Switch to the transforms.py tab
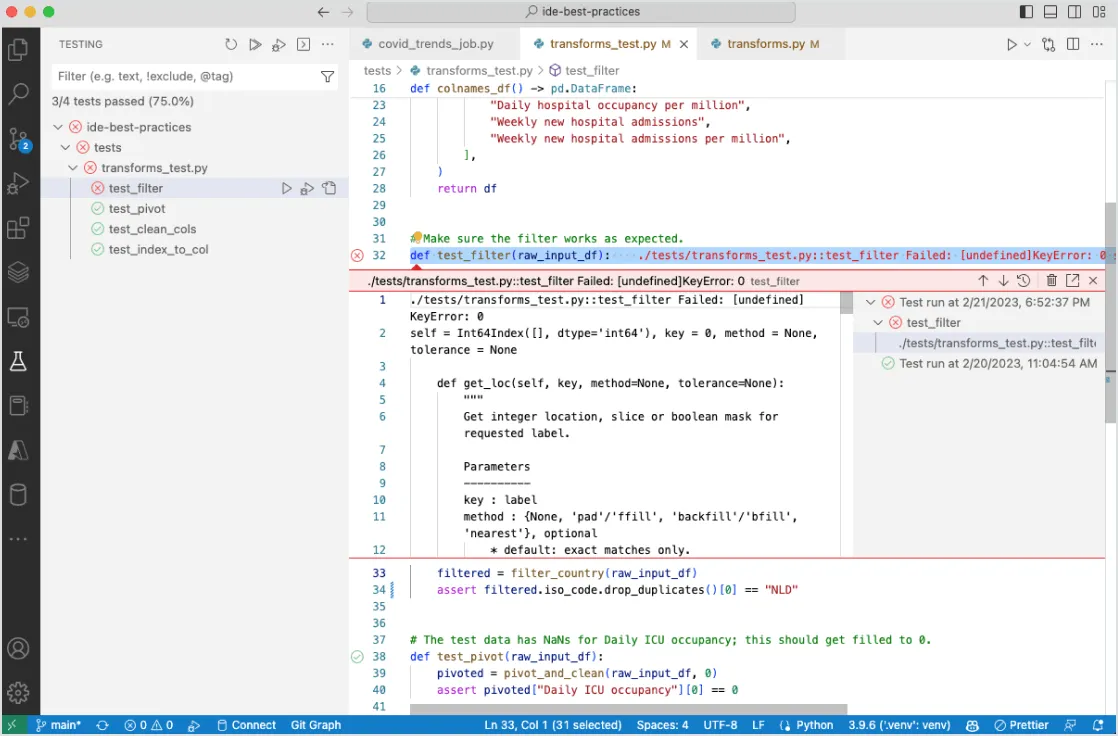This screenshot has height=736, width=1118. (x=765, y=44)
